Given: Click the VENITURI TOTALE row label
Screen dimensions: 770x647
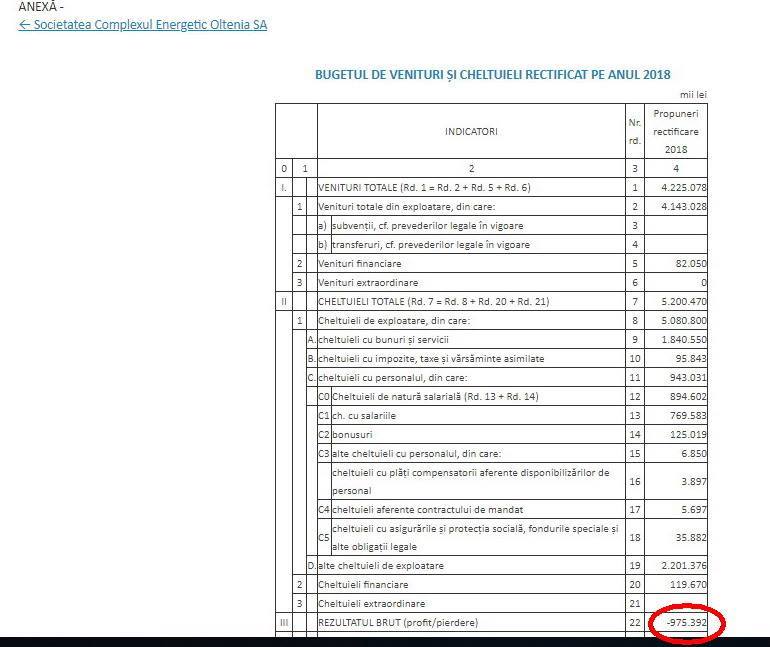Looking at the screenshot, I should point(424,187).
